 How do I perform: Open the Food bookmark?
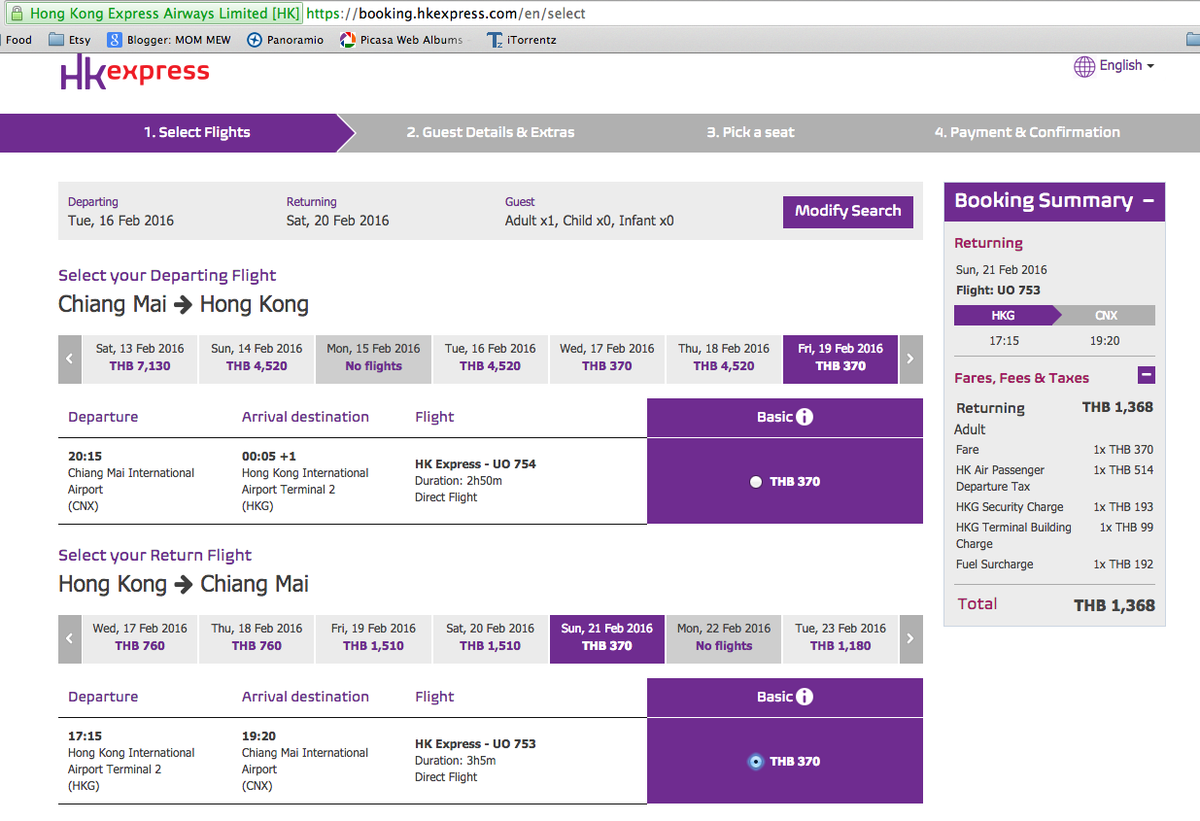[x=17, y=40]
